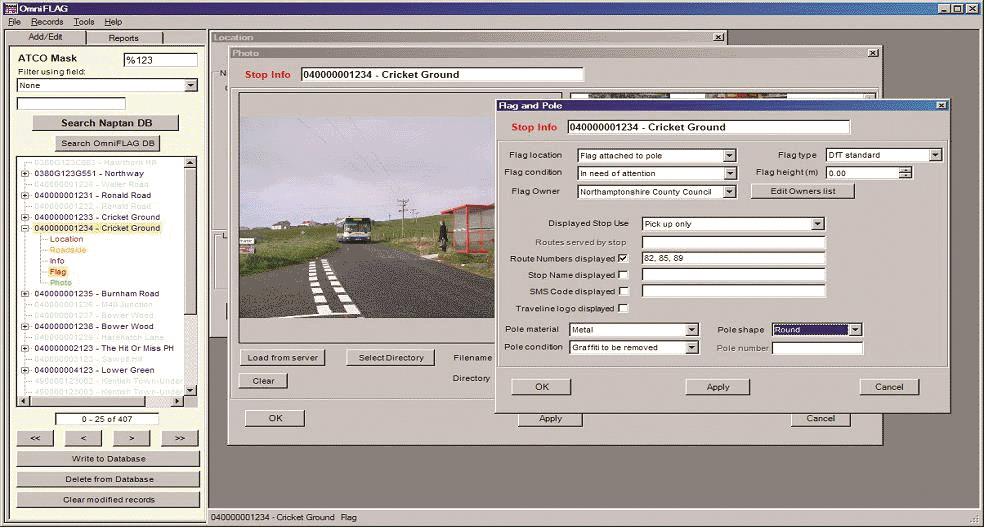Switch to the Reports tab
985x528 pixels.
tap(123, 38)
